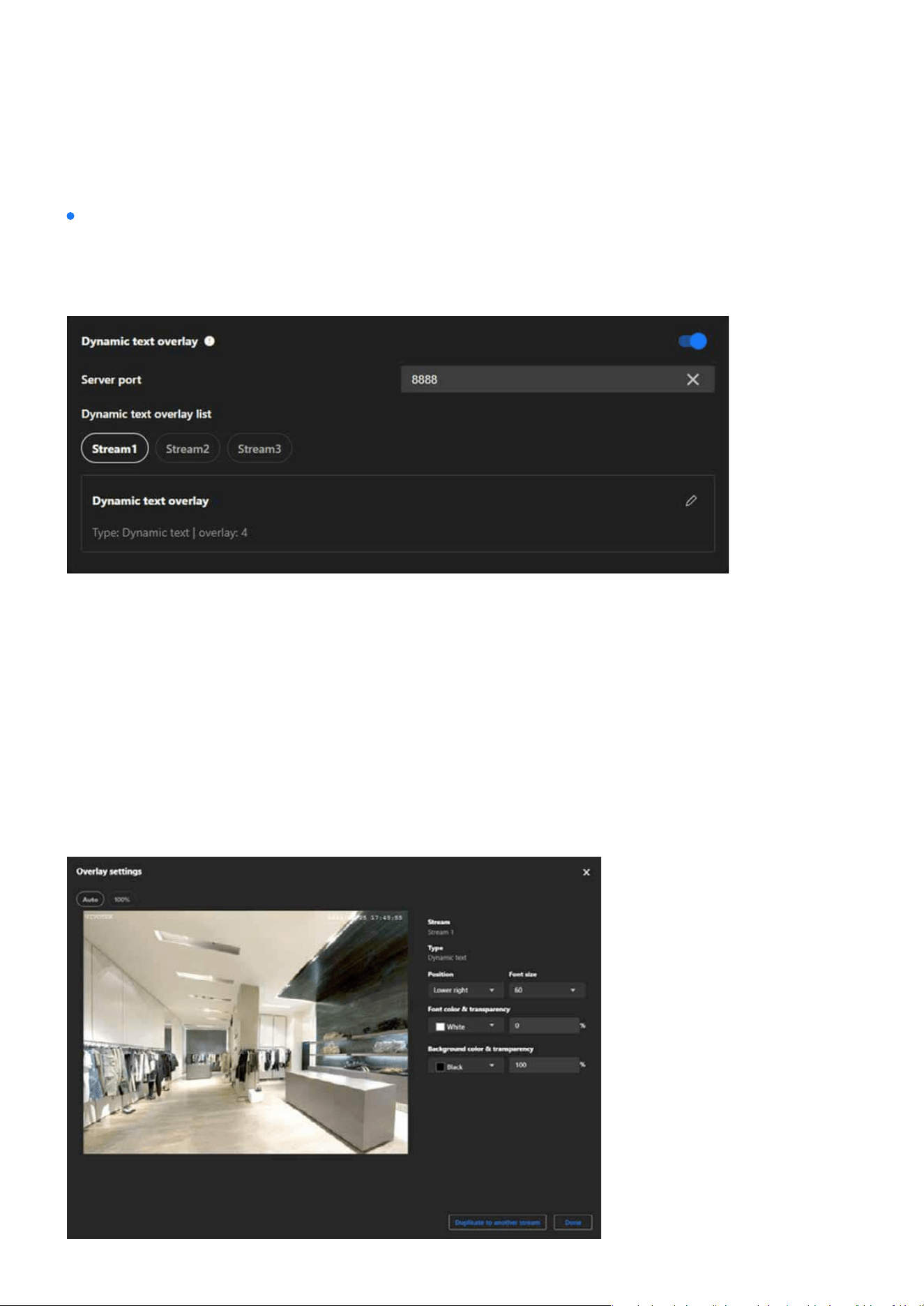Viewport: 924px width, 1306px height.
Task: Click Duplicate to another stream button
Action: [x=497, y=1222]
